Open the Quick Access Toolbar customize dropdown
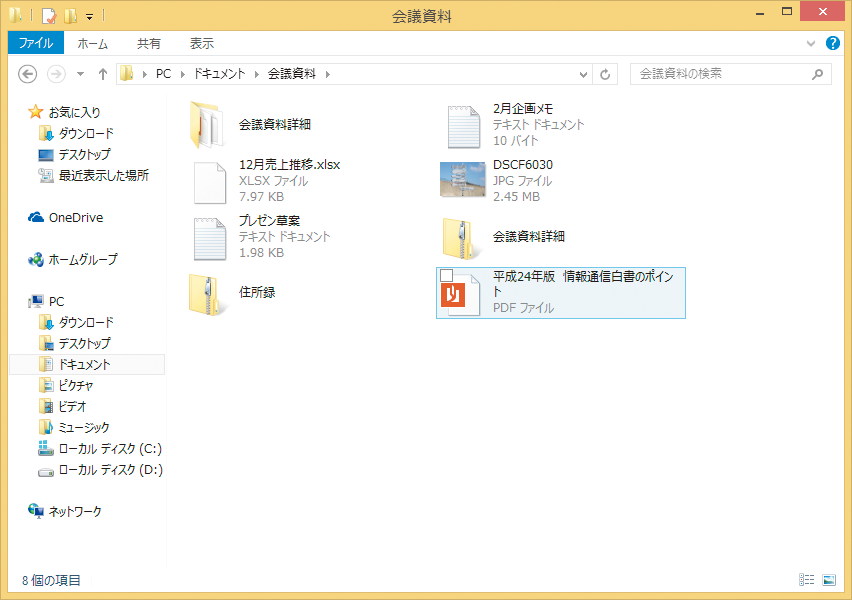Screen dimensions: 852x600 point(90,17)
